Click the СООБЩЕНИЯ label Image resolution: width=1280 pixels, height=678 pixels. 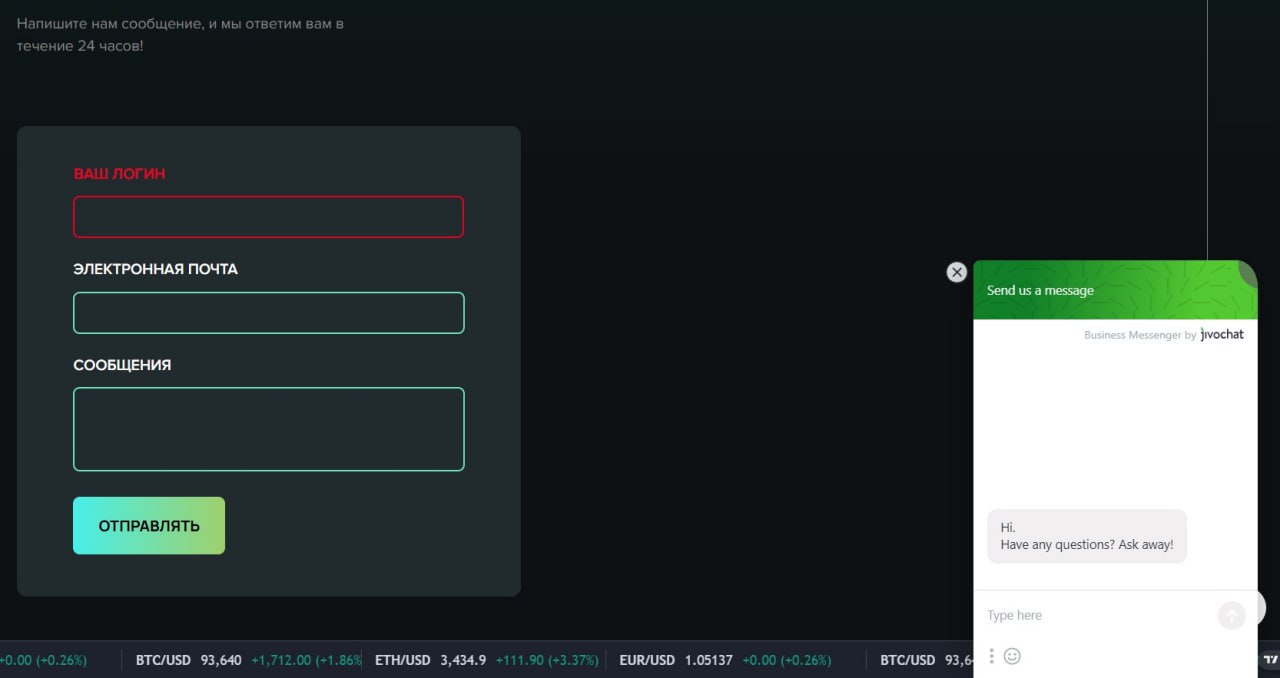click(x=122, y=365)
